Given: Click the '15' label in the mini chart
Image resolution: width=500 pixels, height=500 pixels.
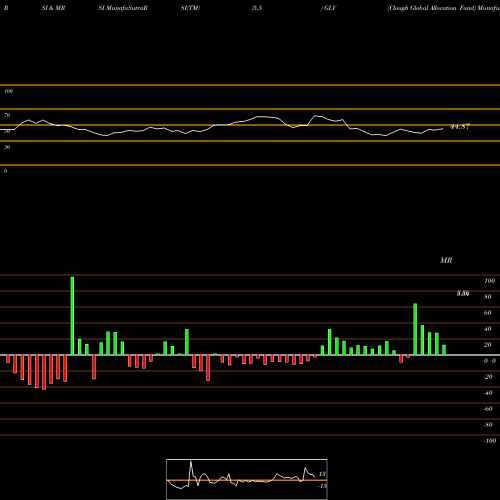Looking at the screenshot, I should click(322, 474).
